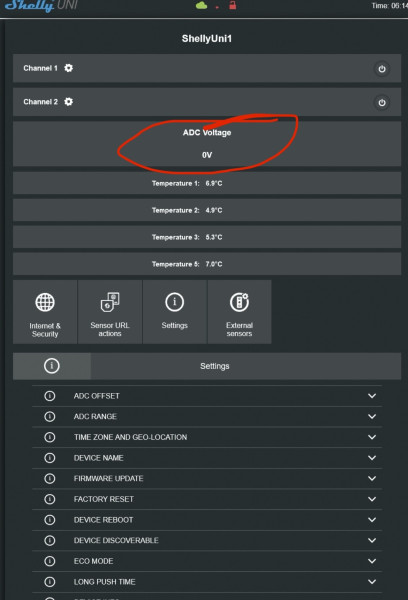Open Channel 2 settings gear
This screenshot has width=408, height=600.
pyautogui.click(x=69, y=102)
